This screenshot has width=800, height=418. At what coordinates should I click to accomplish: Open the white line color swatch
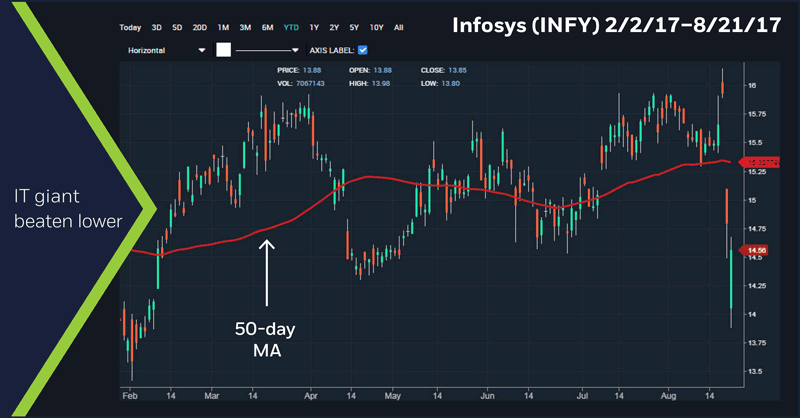coord(224,49)
